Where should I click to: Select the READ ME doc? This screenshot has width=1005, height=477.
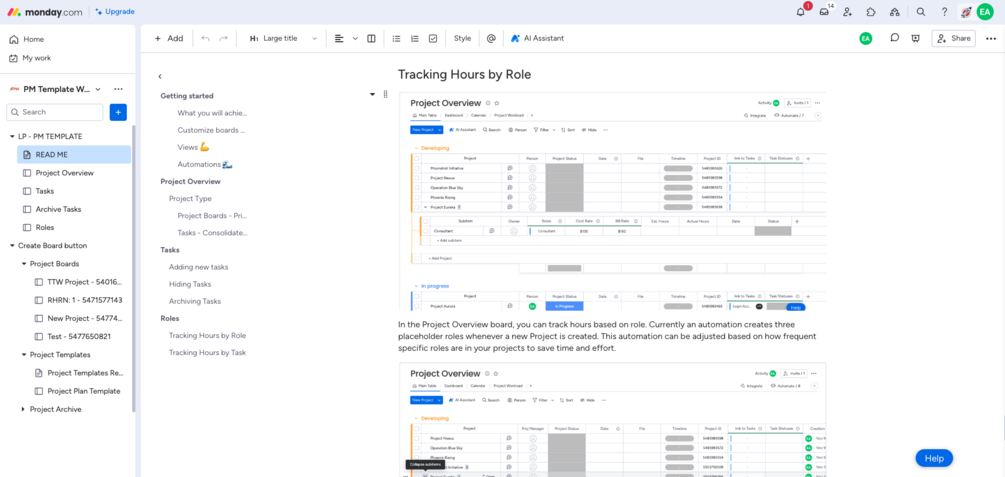coord(74,155)
